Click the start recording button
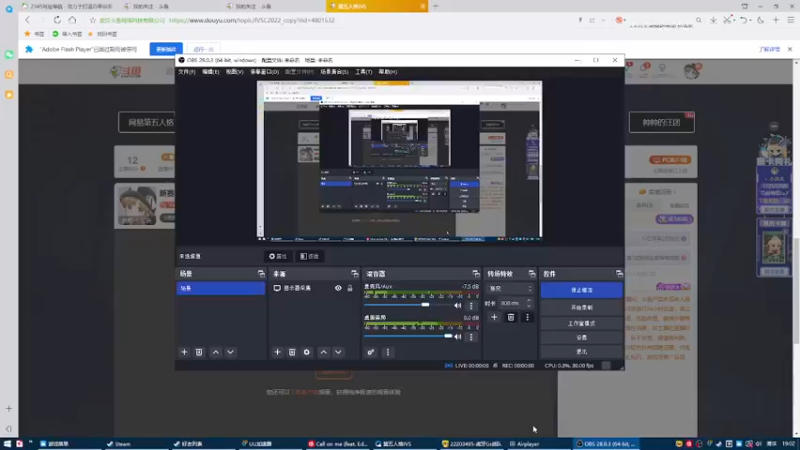This screenshot has width=800, height=450. [x=582, y=308]
